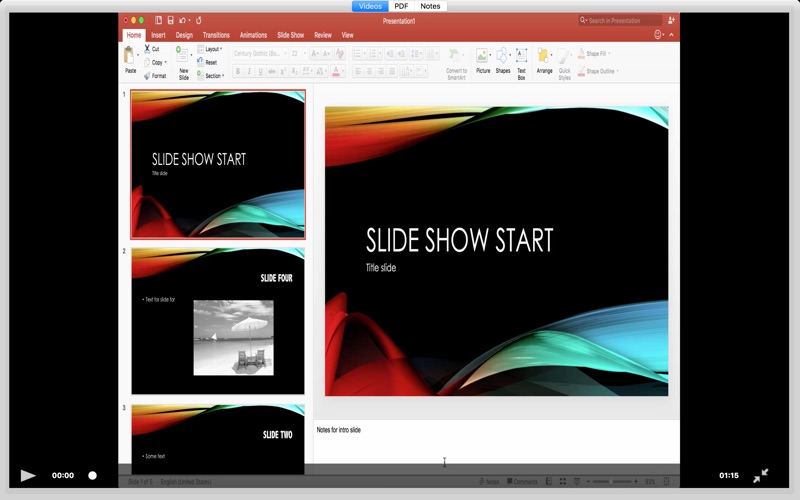Click Decrease indent icon

click(x=390, y=54)
